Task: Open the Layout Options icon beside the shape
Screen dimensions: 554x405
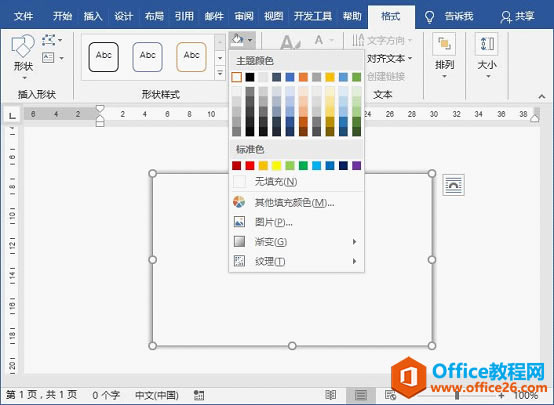Action: (453, 185)
